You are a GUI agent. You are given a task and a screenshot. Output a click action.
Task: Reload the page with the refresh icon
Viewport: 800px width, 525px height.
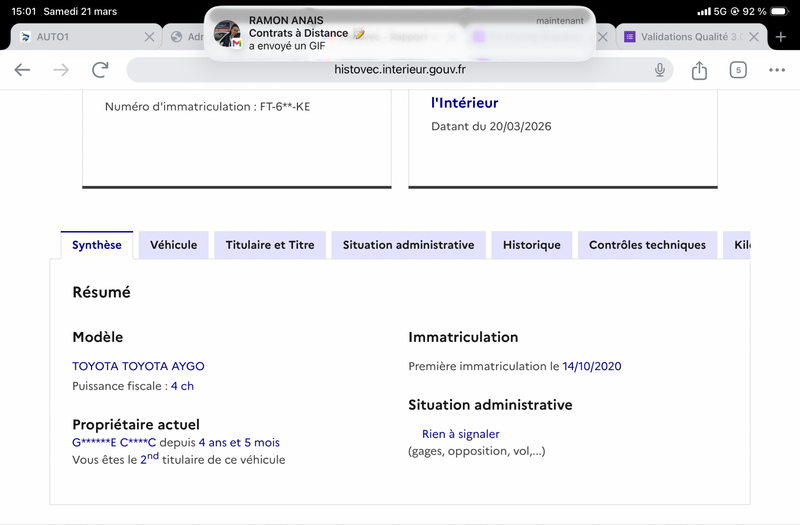pyautogui.click(x=100, y=70)
